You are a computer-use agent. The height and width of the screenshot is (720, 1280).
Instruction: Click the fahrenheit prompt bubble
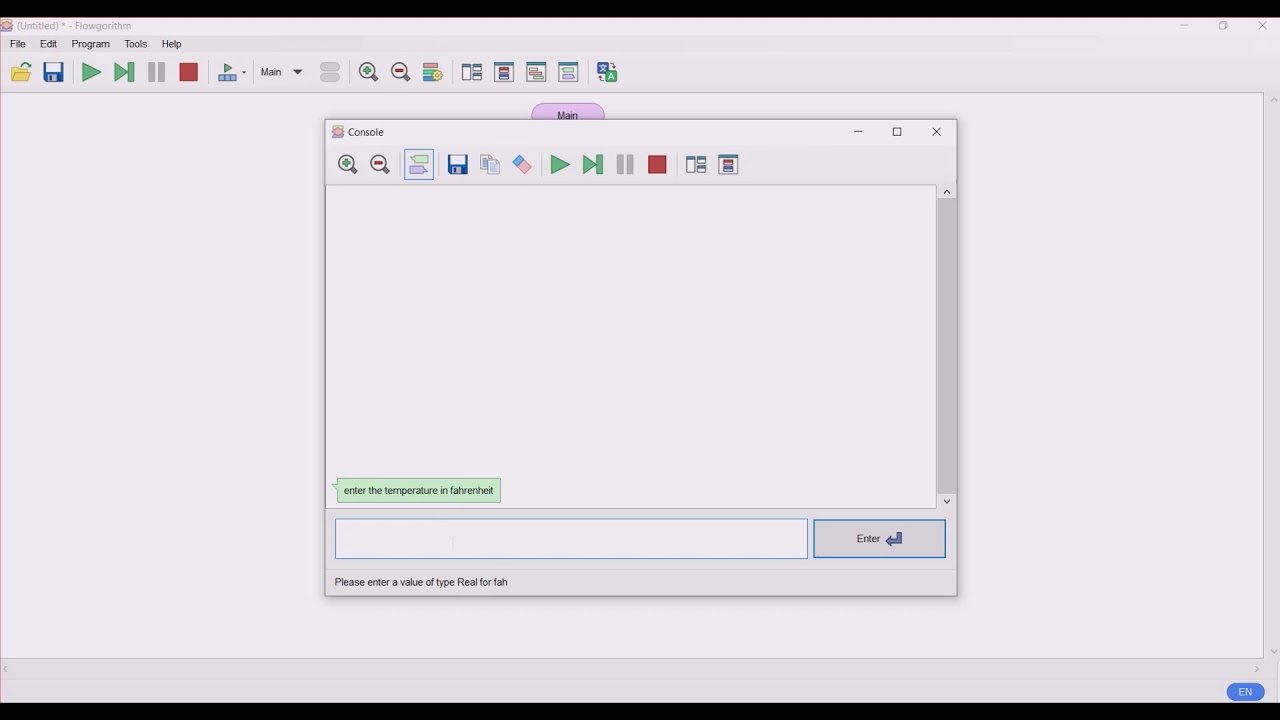(x=419, y=490)
